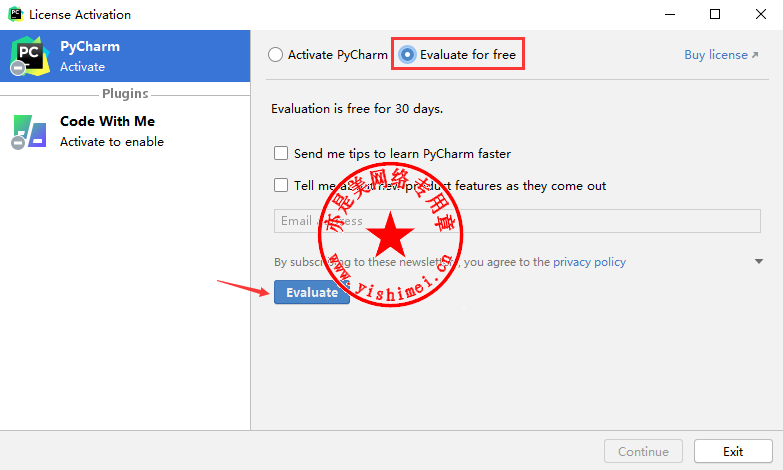Click the Code With Me plugin icon
This screenshot has height=470, width=783.
[30, 131]
